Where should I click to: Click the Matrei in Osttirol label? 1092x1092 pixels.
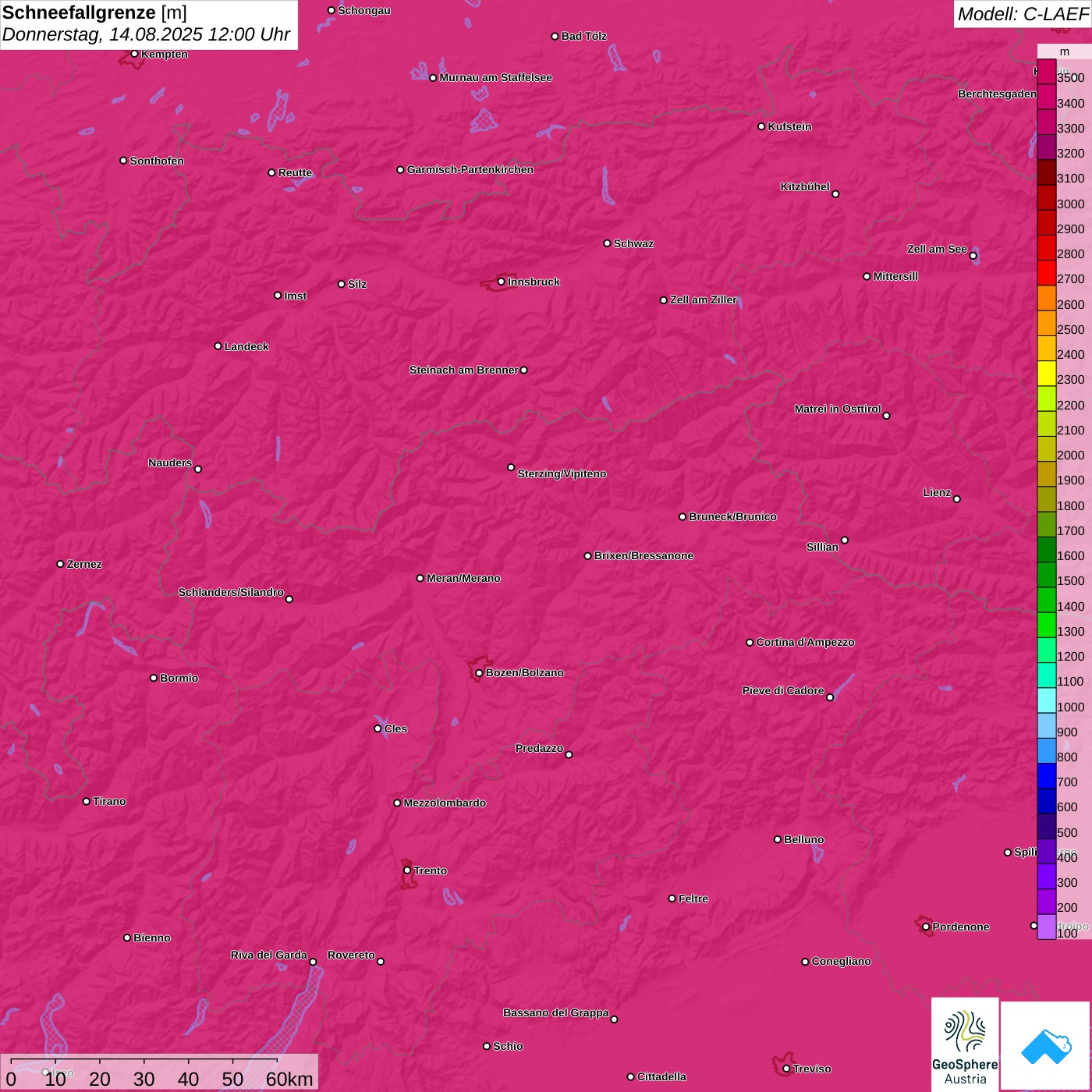838,409
